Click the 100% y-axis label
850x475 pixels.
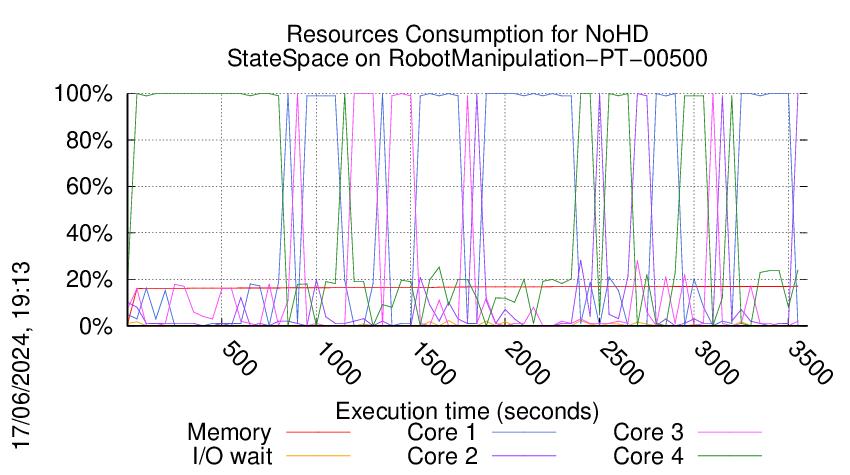tap(83, 94)
